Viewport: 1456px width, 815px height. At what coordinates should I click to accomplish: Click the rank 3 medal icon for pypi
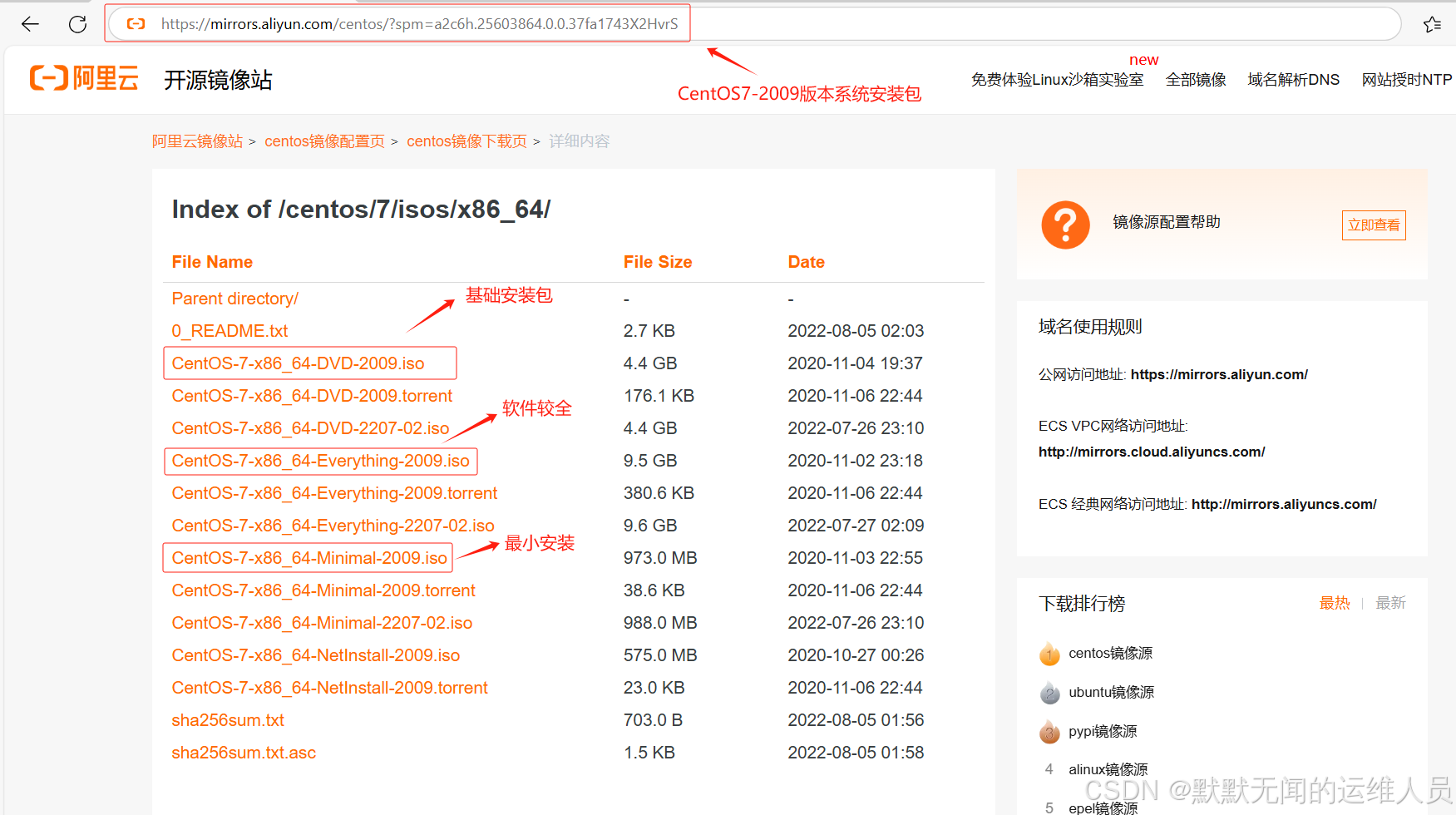coord(1049,732)
